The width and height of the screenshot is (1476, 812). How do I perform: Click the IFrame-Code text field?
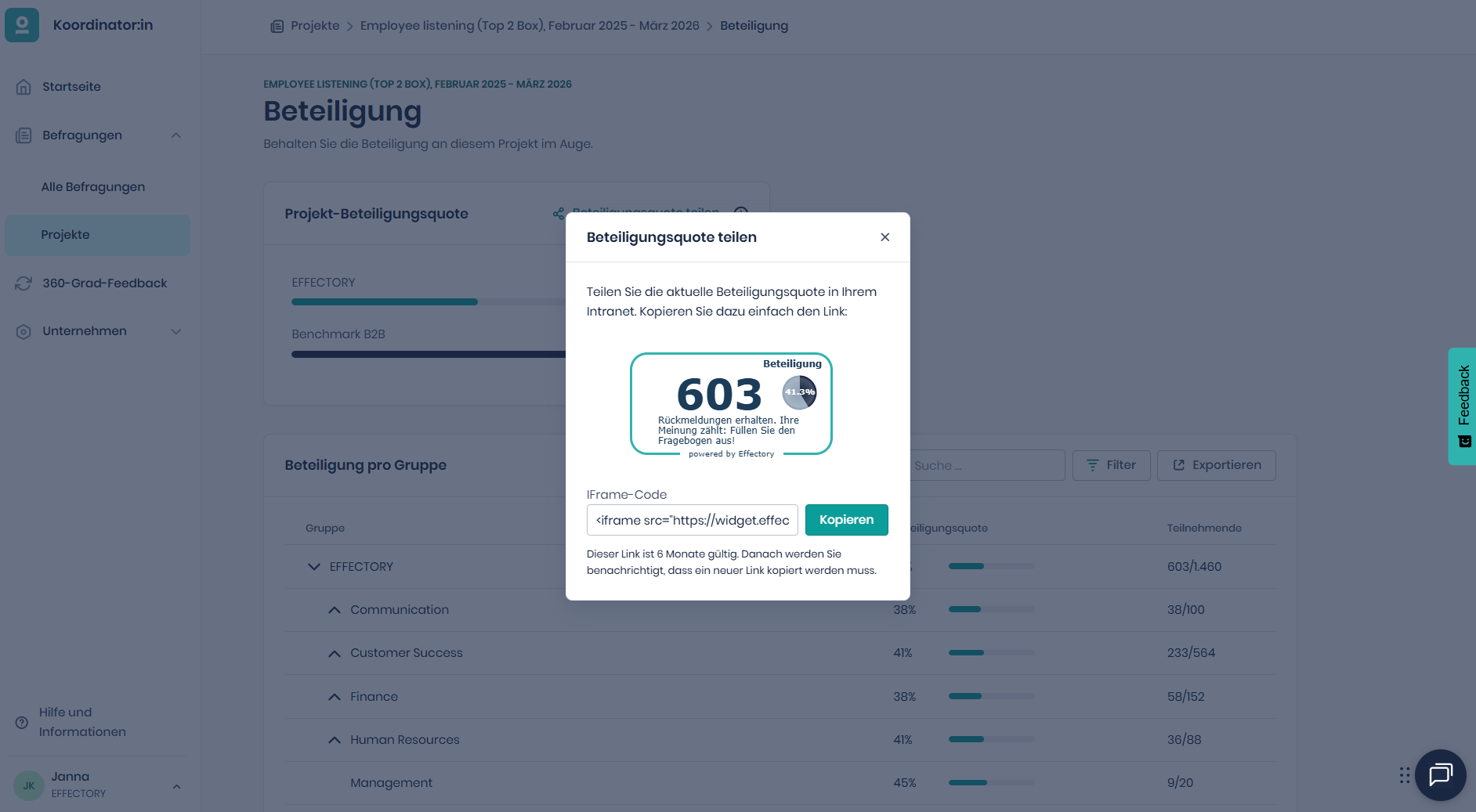(692, 520)
